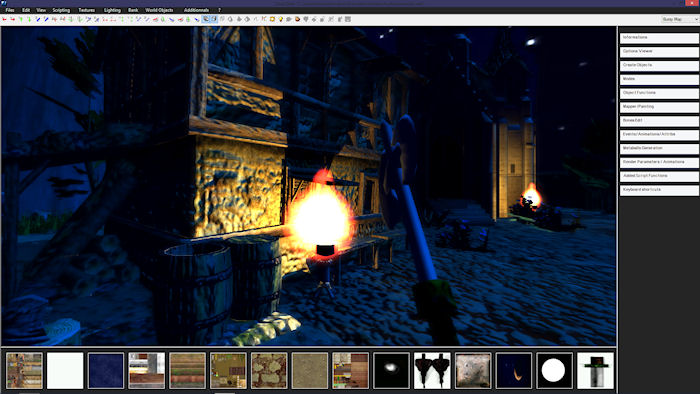Screen dimensions: 700x394
Task: Select the dark blue texture swatch
Action: point(106,370)
